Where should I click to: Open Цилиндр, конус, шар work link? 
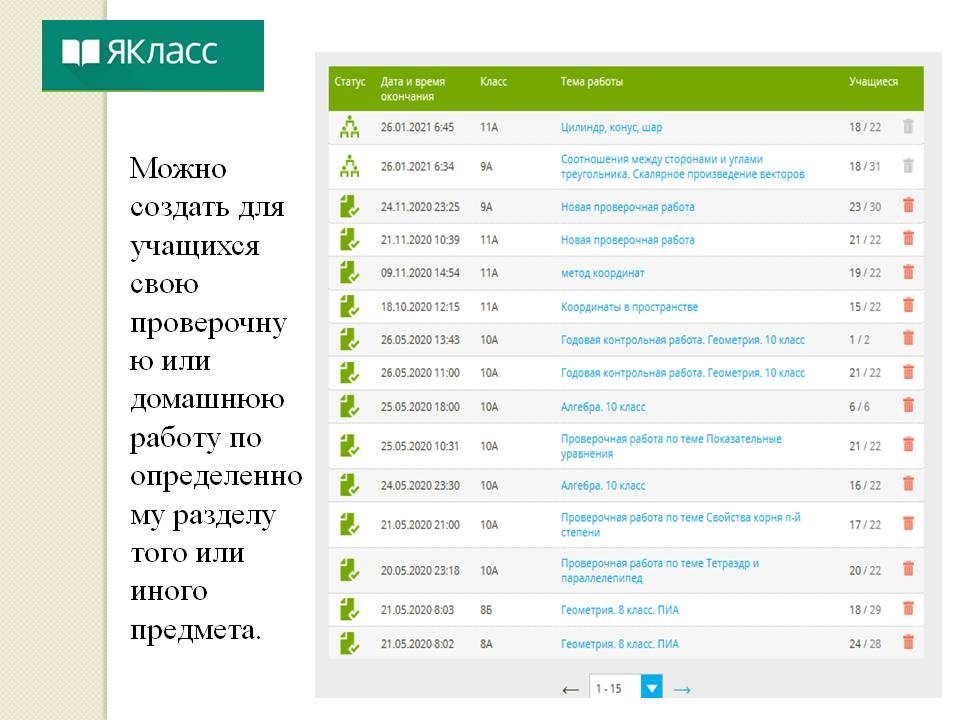(611, 128)
